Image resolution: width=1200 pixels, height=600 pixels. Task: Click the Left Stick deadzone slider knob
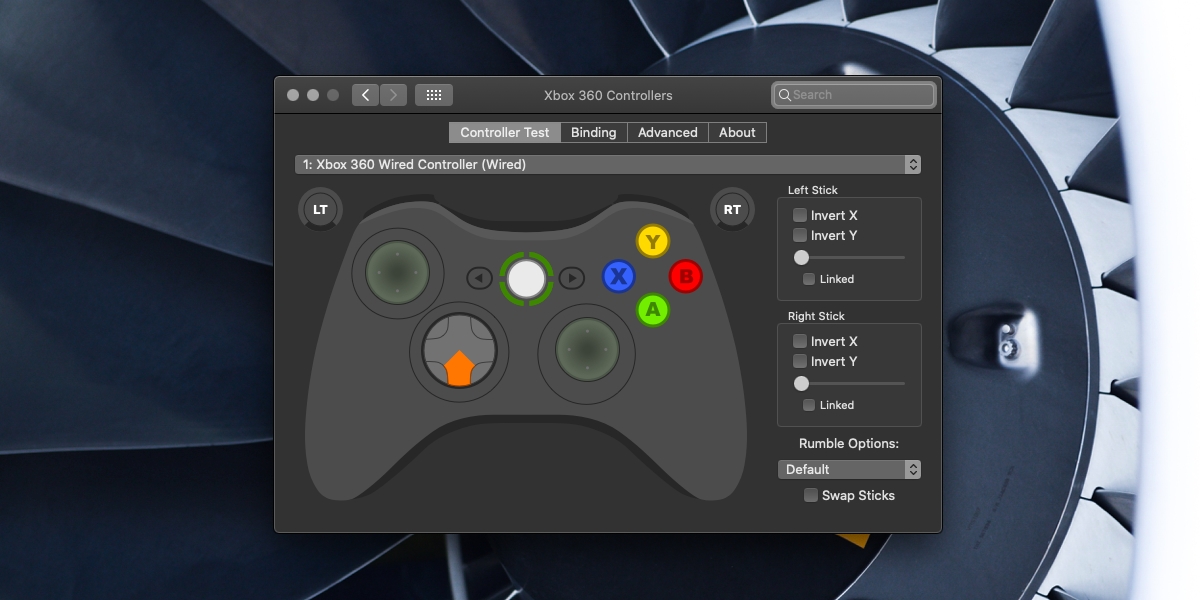pyautogui.click(x=801, y=257)
